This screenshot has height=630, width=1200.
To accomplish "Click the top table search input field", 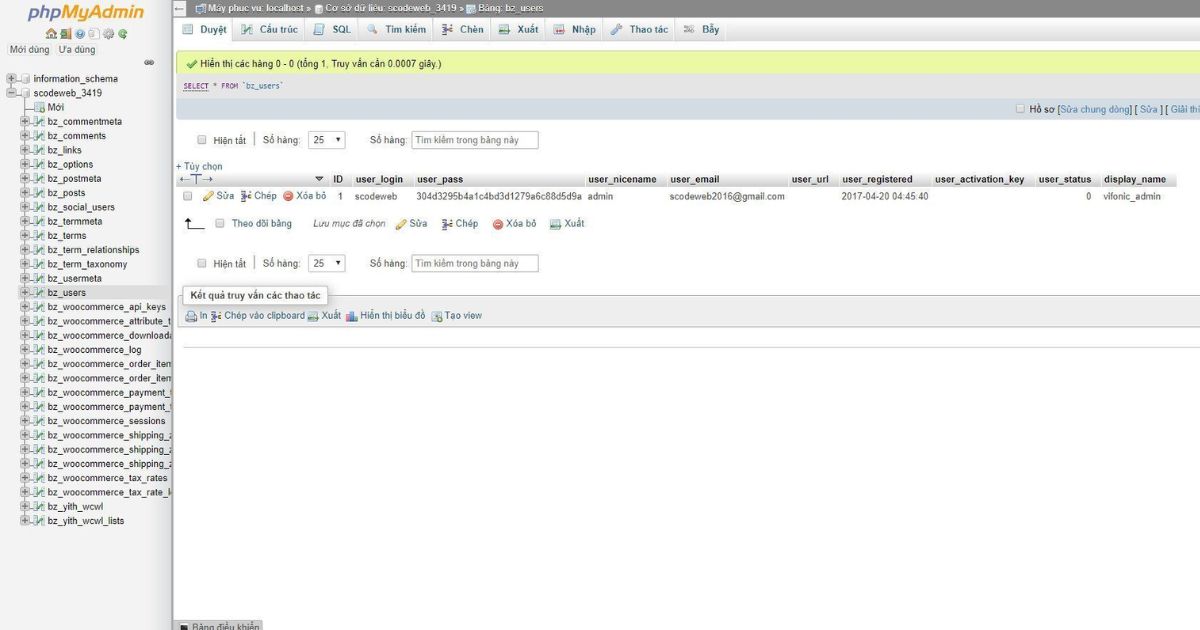I will 474,141.
